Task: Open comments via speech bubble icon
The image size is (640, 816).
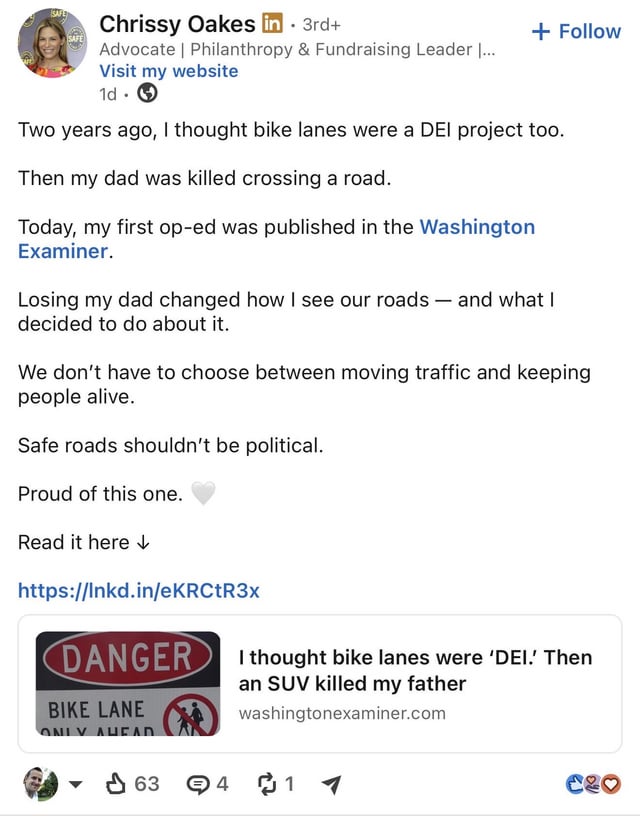Action: pyautogui.click(x=198, y=784)
